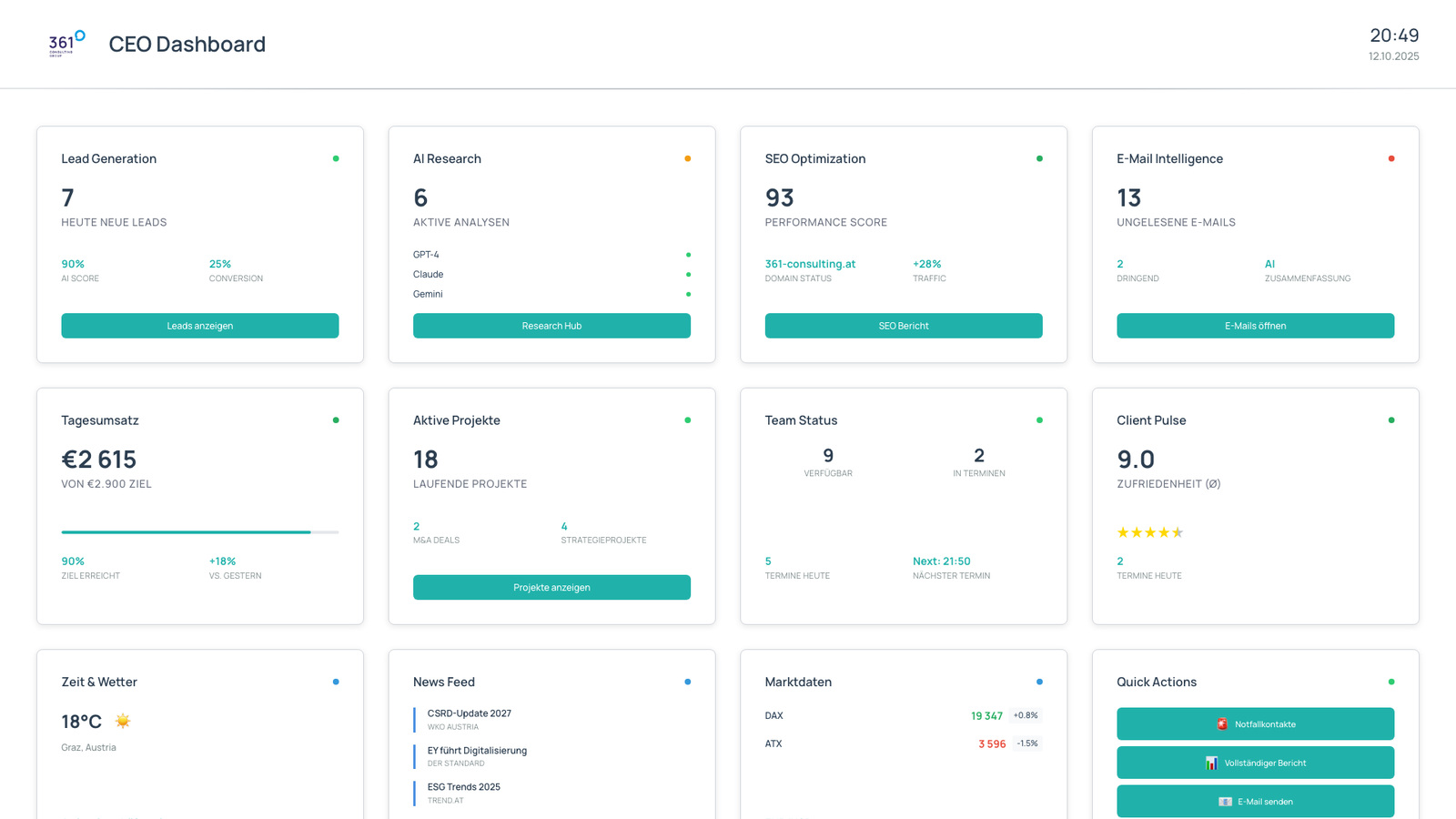Image resolution: width=1456 pixels, height=819 pixels.
Task: Click E-Mails öffnen button
Action: 1256,326
